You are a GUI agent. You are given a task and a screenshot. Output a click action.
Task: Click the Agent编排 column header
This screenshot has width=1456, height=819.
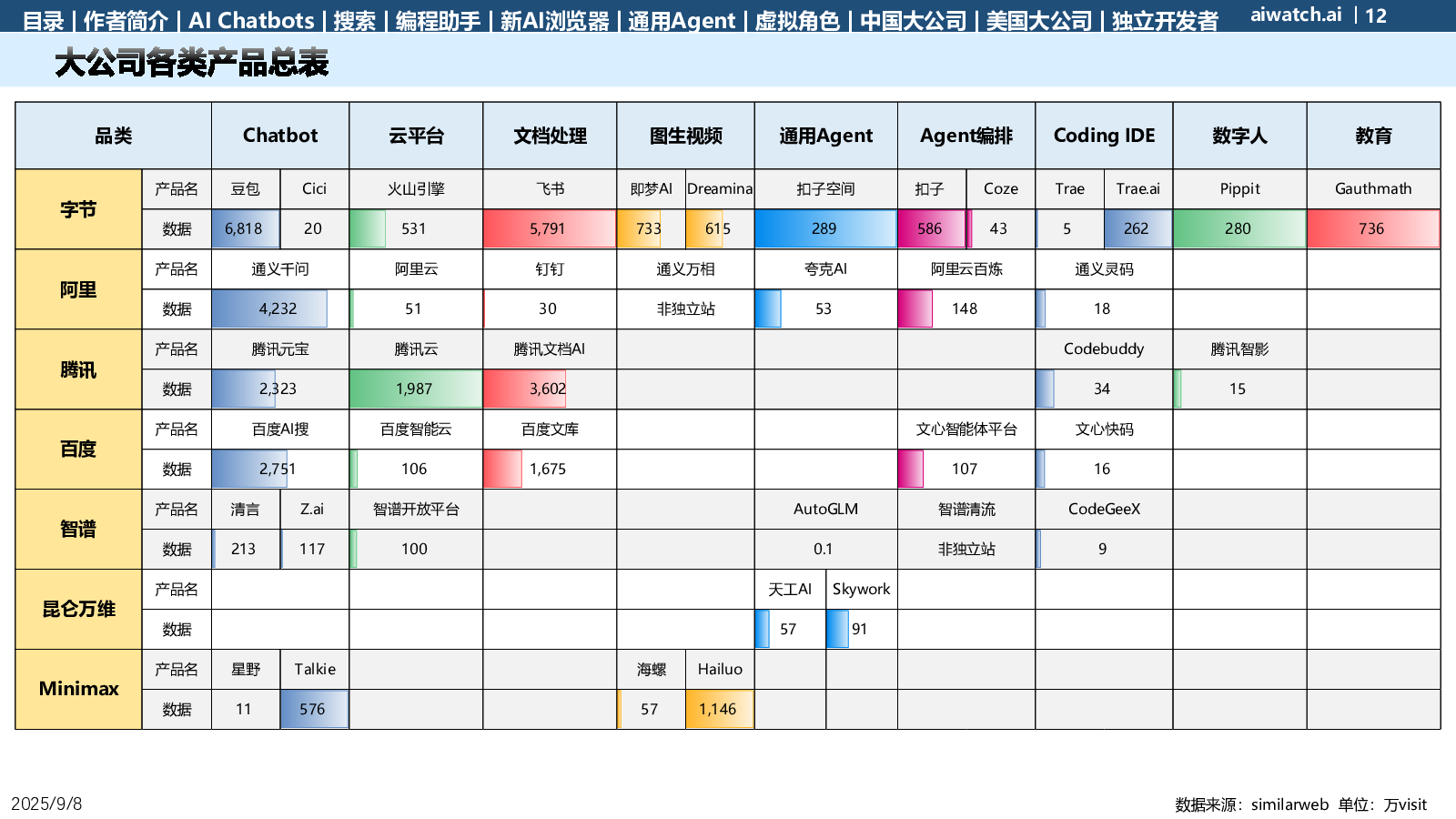(x=966, y=136)
